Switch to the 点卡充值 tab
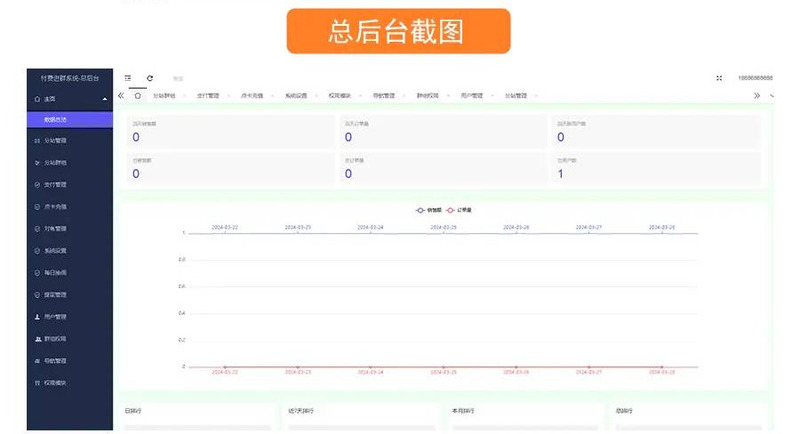800x434 pixels. (x=252, y=95)
